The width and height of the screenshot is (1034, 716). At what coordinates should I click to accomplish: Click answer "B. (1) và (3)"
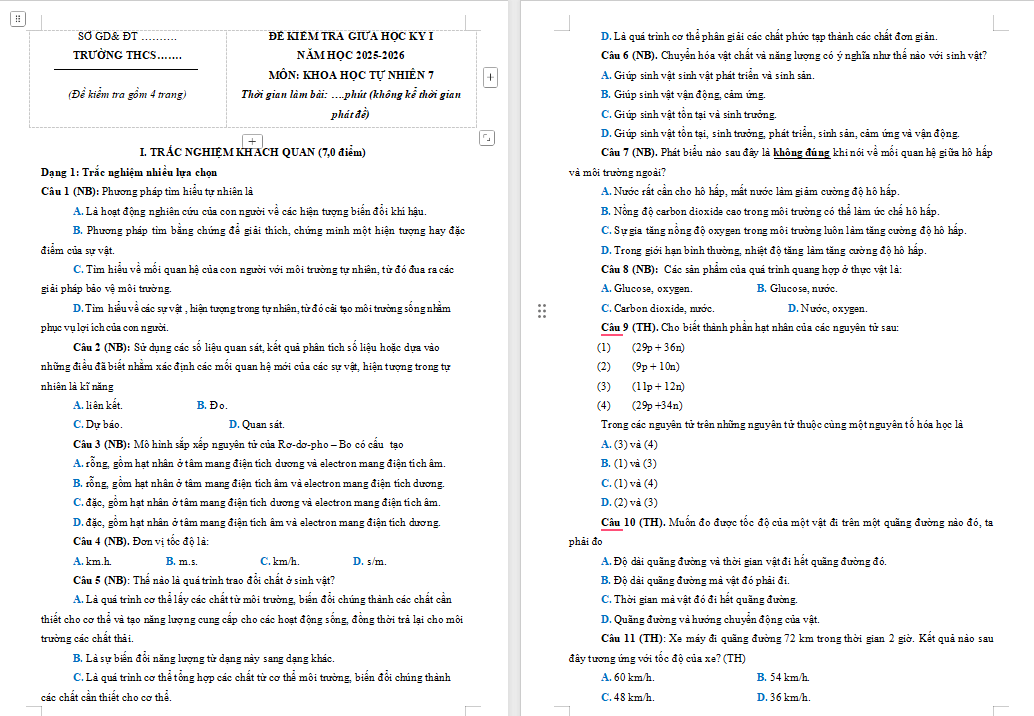click(629, 463)
